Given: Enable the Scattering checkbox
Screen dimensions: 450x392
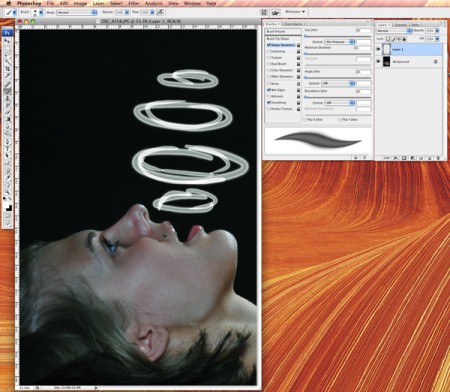Looking at the screenshot, I should pyautogui.click(x=269, y=51).
